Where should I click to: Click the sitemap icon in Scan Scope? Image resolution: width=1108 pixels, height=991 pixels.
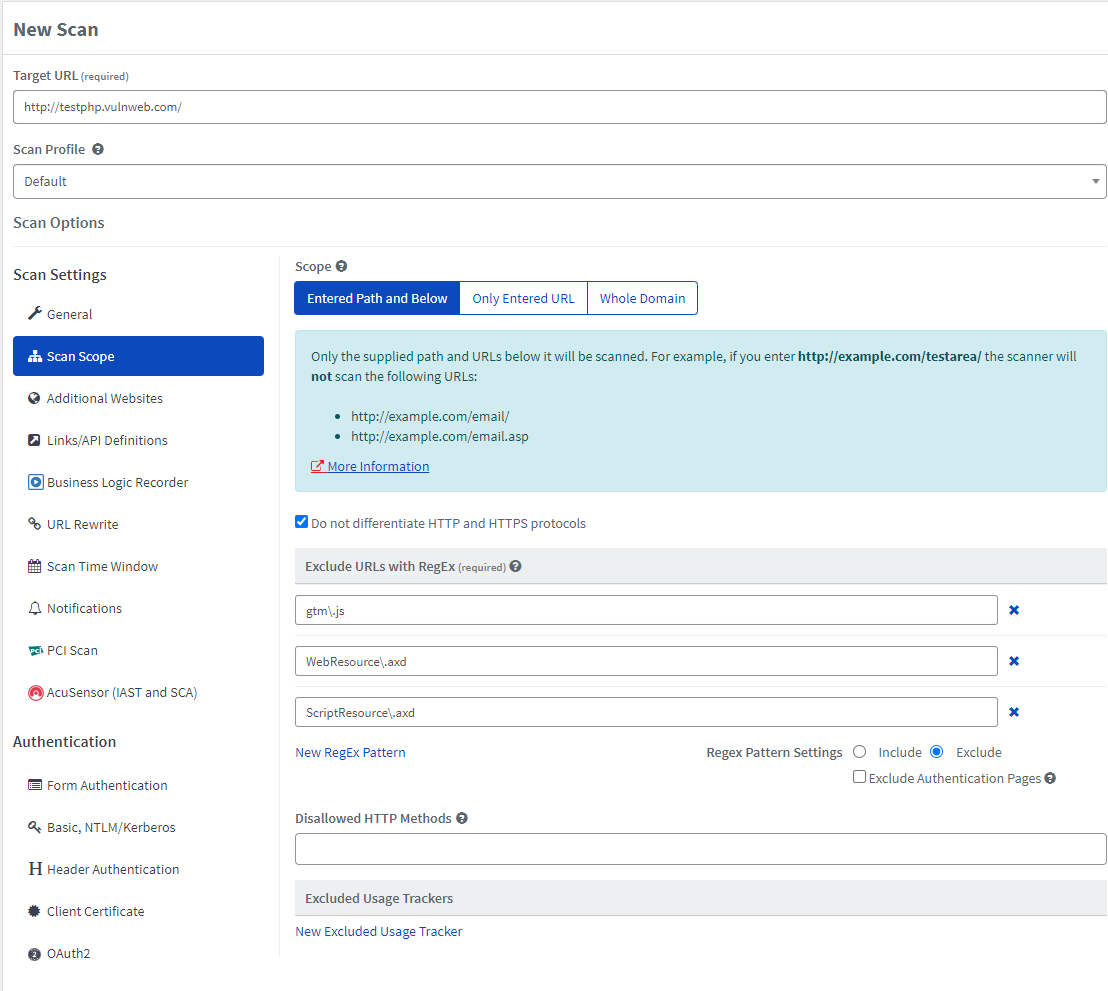pyautogui.click(x=35, y=356)
